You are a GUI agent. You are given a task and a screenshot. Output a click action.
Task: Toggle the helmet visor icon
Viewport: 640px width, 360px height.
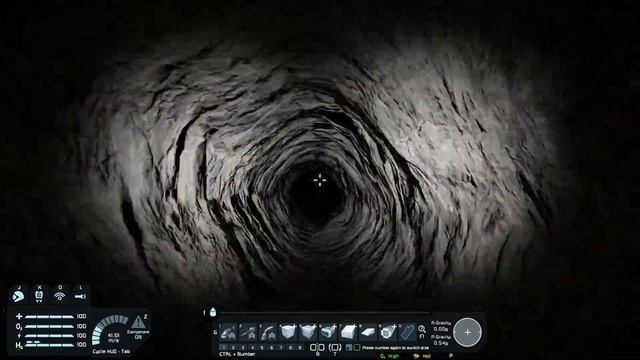coord(18,296)
